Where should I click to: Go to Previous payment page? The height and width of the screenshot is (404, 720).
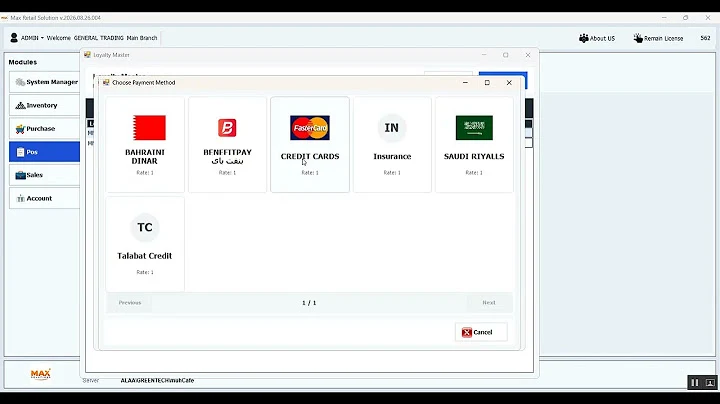pos(130,303)
